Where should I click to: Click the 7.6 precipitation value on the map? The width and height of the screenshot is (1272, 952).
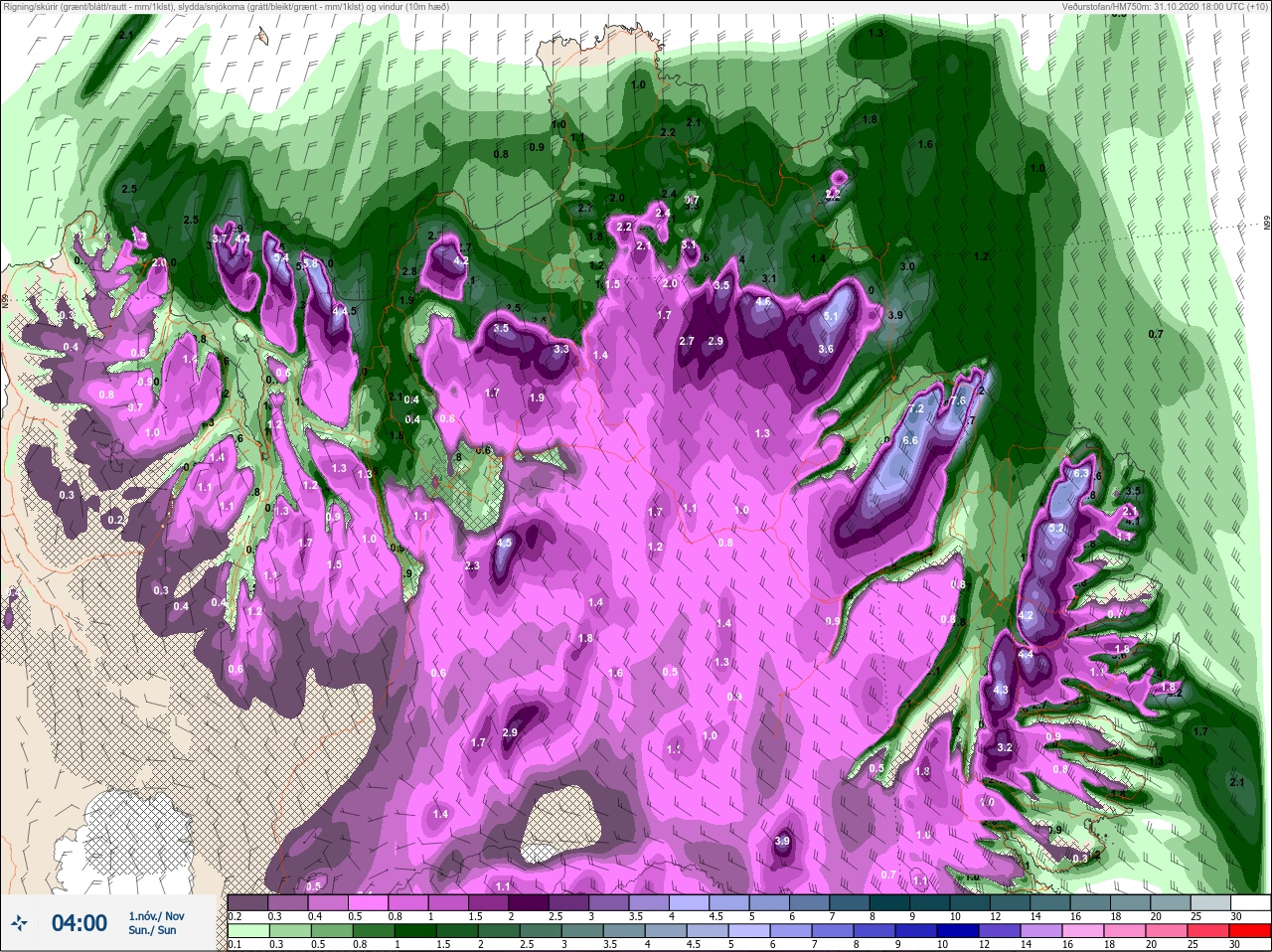[x=958, y=400]
